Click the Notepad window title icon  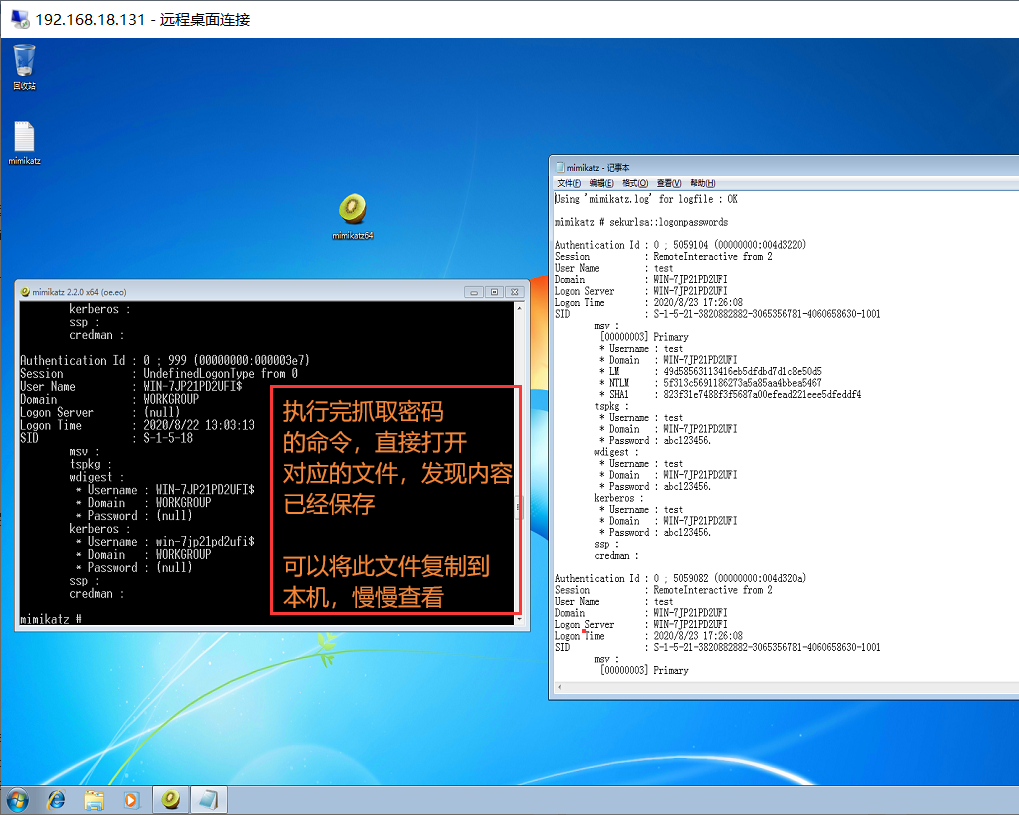point(560,168)
